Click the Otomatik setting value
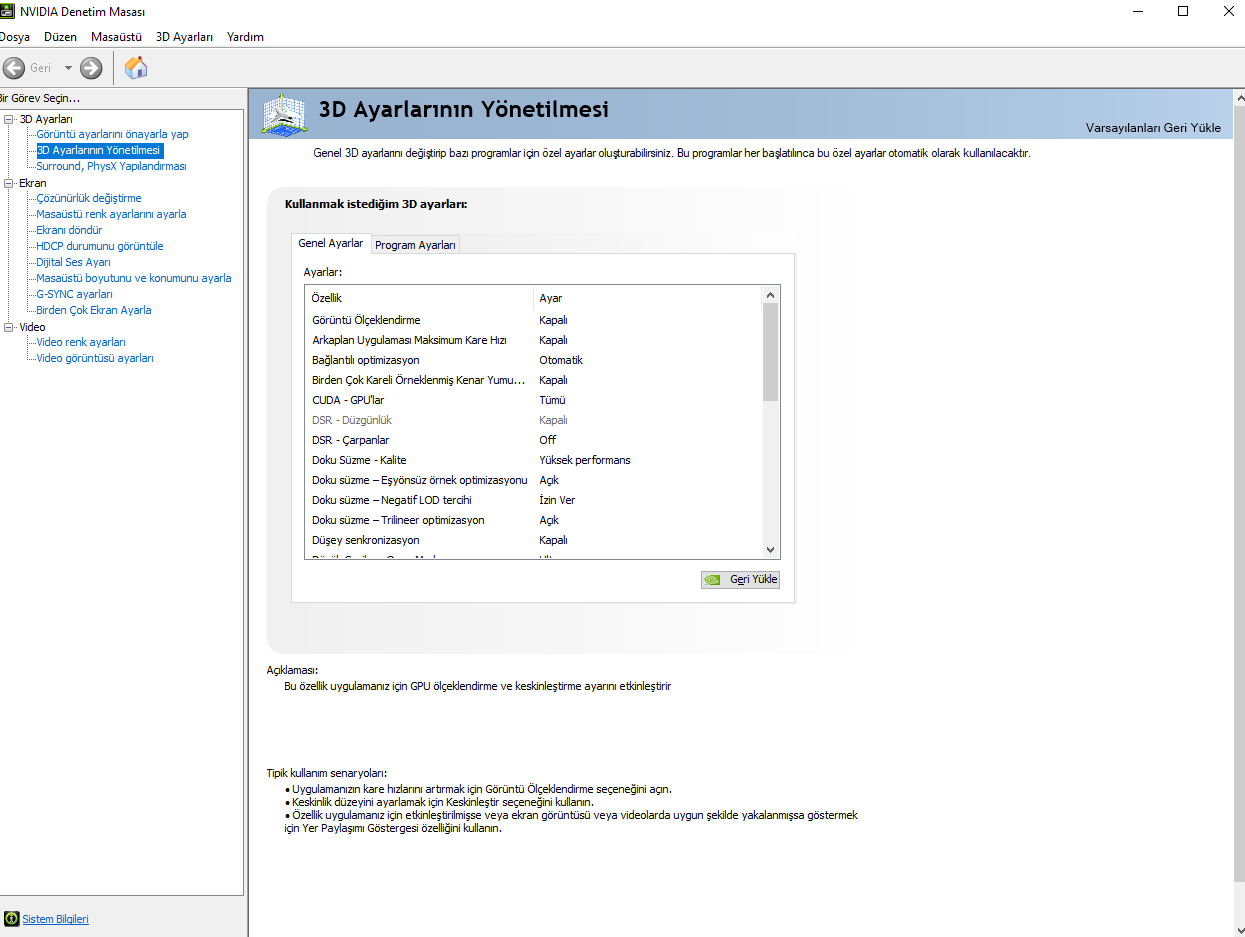 [x=561, y=360]
